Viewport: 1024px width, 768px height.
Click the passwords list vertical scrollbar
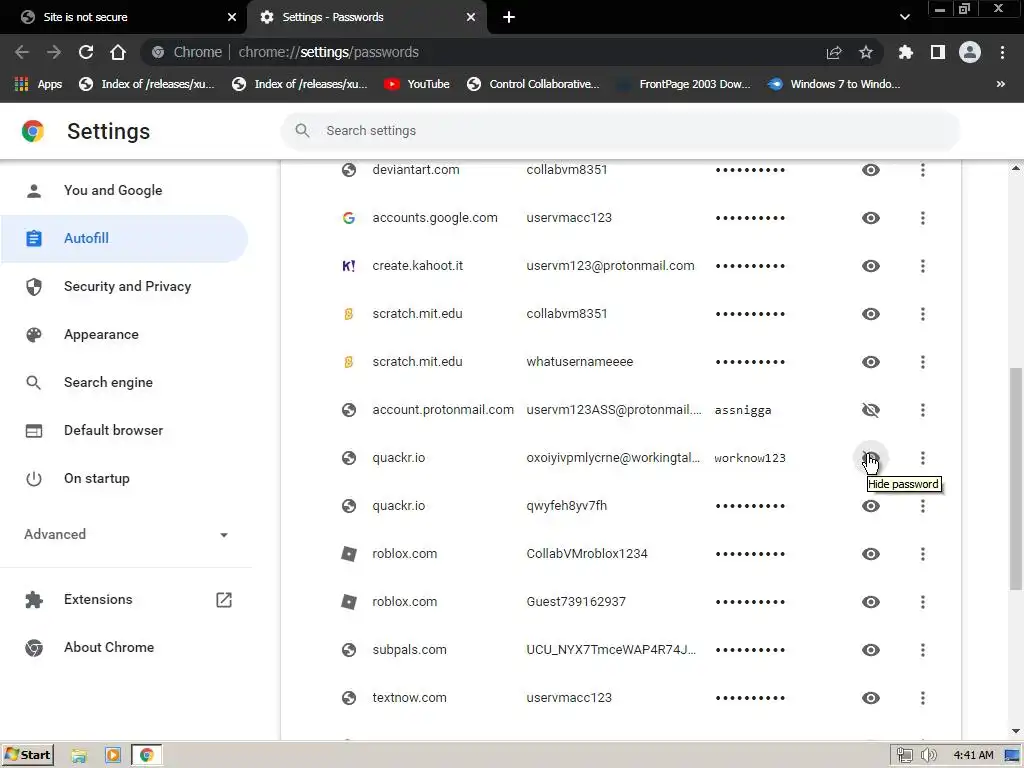click(1016, 478)
